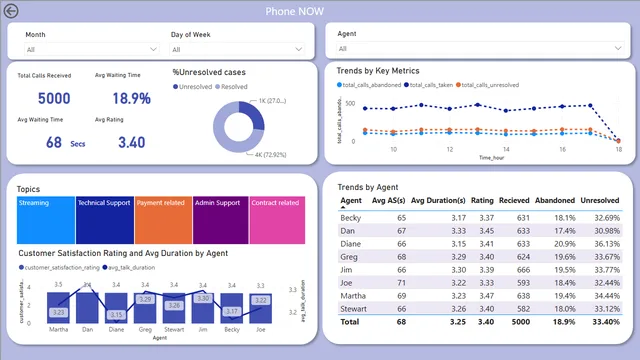This screenshot has height=360, width=640.
Task: Select Joe row in agent table
Action: pos(480,283)
